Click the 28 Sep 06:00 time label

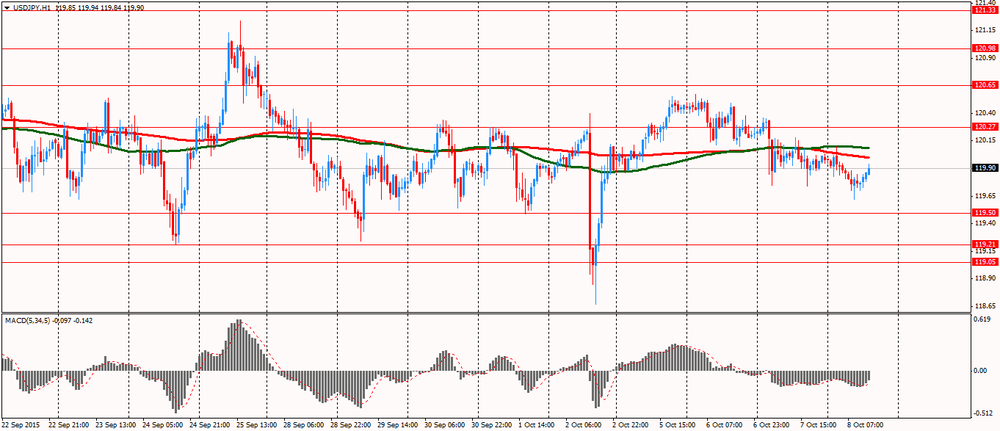[x=302, y=423]
